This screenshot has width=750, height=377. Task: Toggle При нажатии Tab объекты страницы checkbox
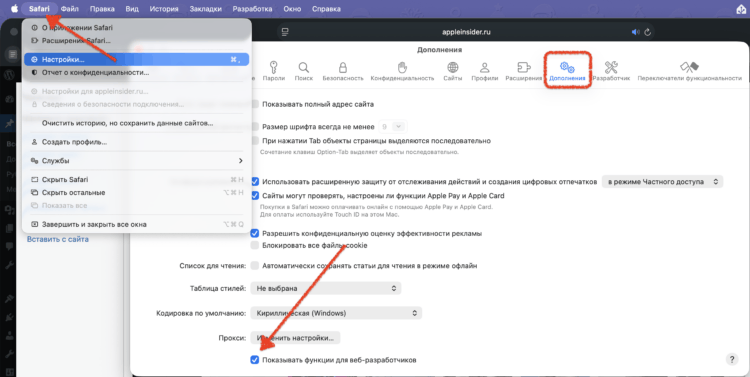(255, 141)
